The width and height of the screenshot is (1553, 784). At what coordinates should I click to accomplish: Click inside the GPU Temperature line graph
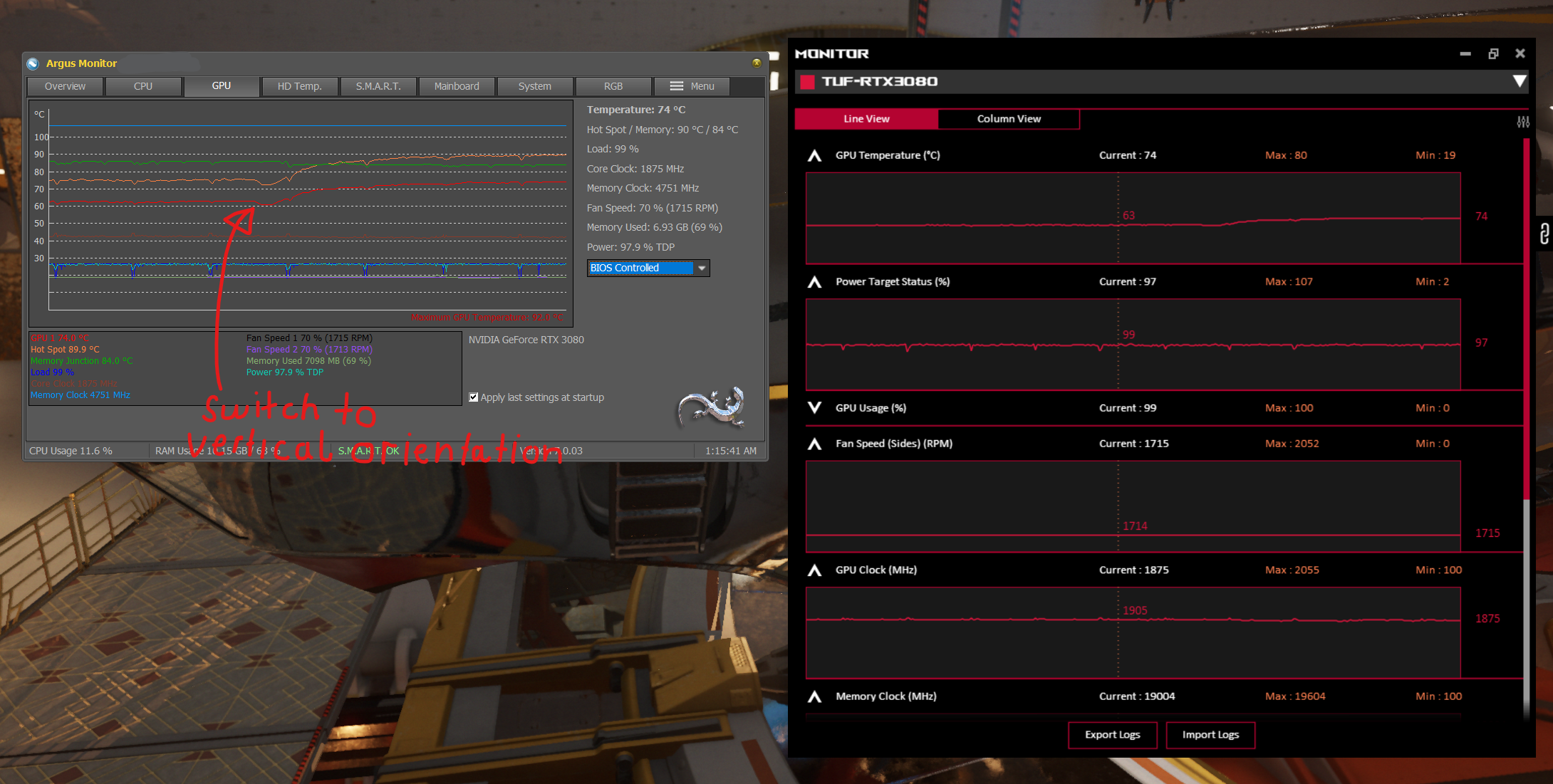tap(1133, 218)
